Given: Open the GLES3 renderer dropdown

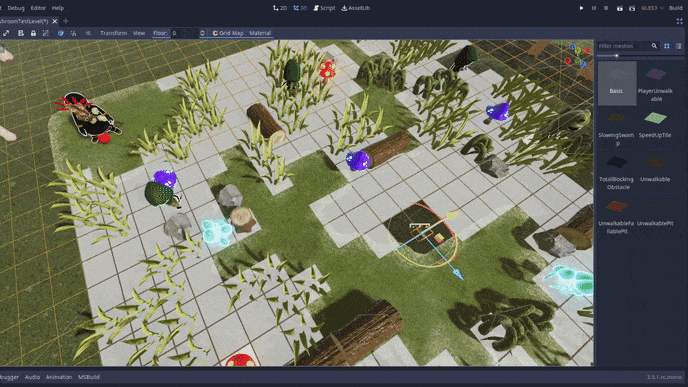Looking at the screenshot, I should tap(652, 8).
